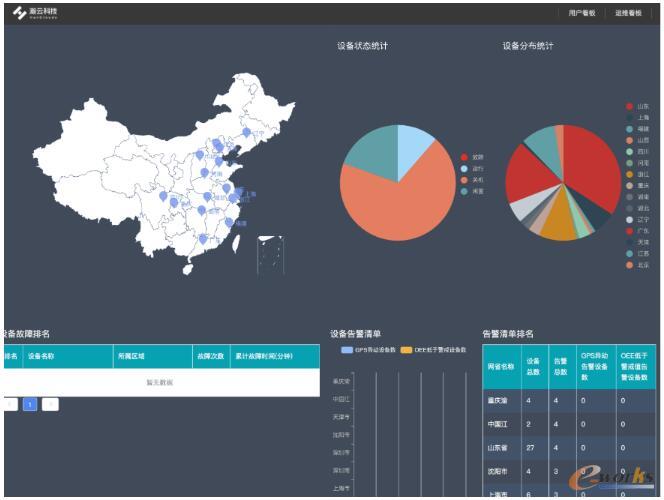The image size is (664, 500).
Task: Toggle 广东 legend dot in distribution chart
Action: tap(630, 230)
